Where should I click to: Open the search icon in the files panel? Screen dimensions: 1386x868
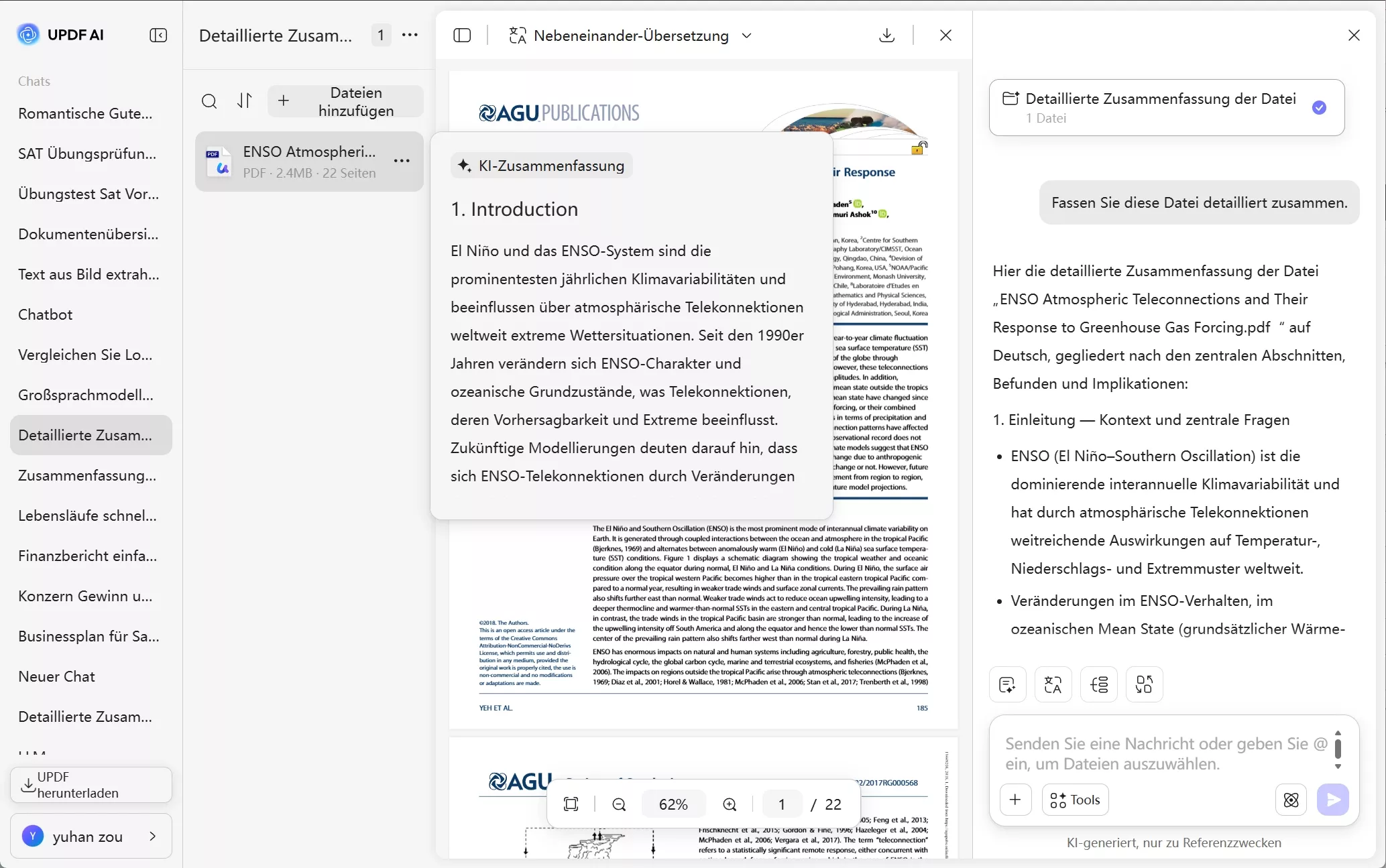pyautogui.click(x=210, y=101)
